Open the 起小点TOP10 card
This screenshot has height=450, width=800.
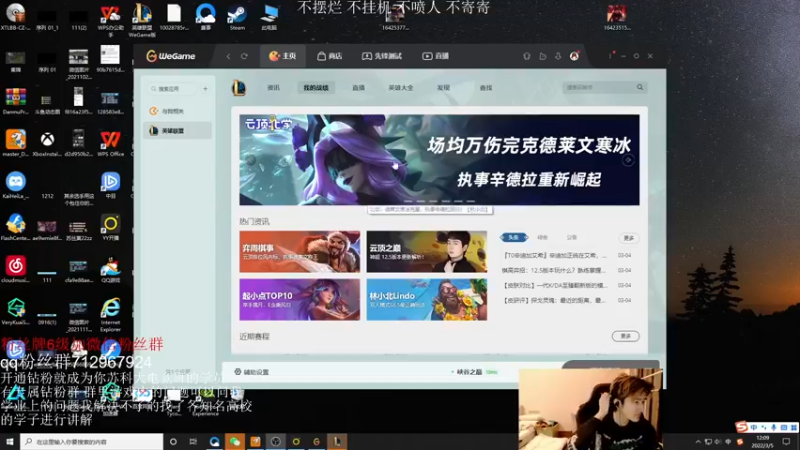[299, 299]
